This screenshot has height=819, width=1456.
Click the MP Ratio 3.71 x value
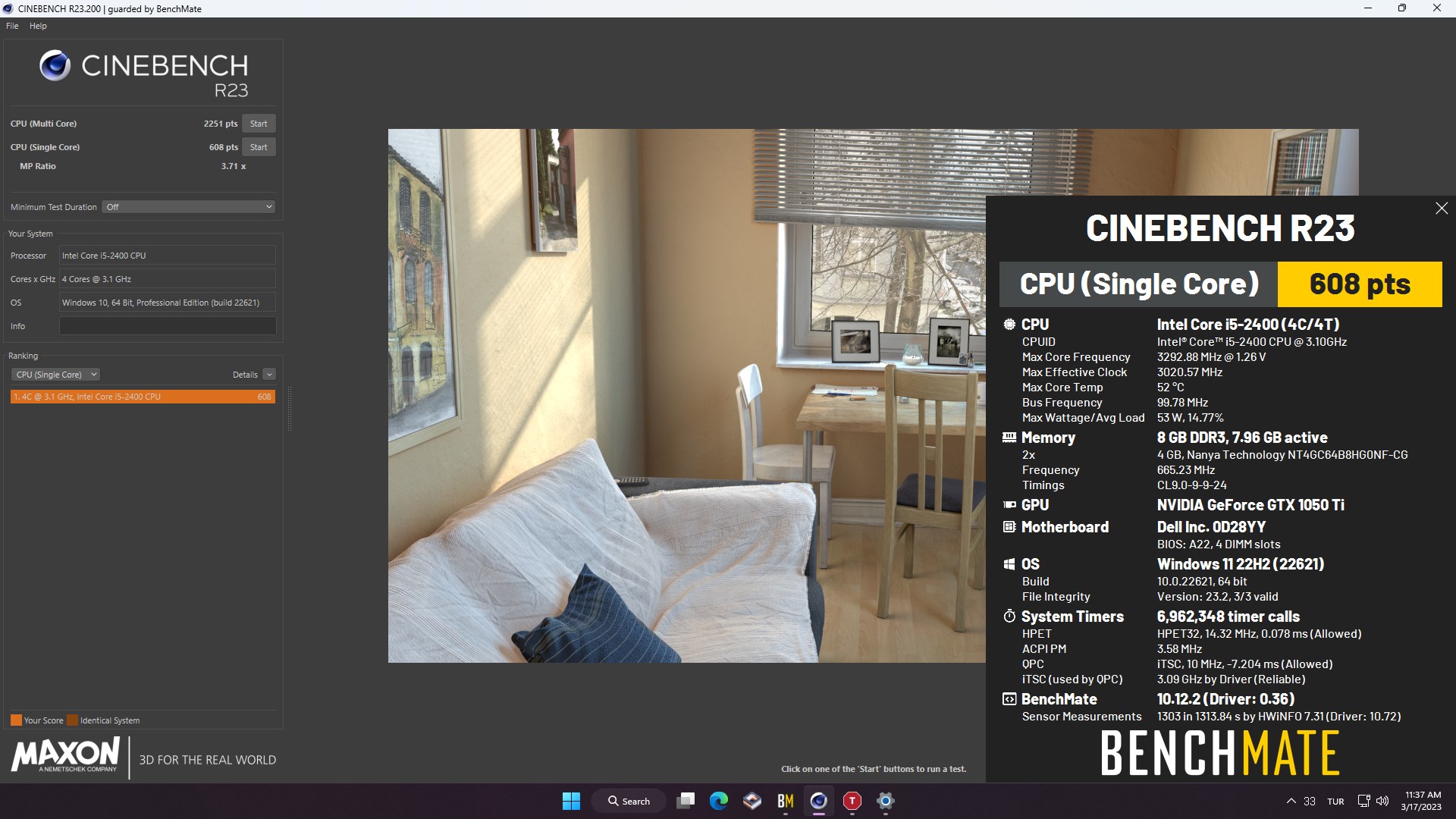click(234, 166)
